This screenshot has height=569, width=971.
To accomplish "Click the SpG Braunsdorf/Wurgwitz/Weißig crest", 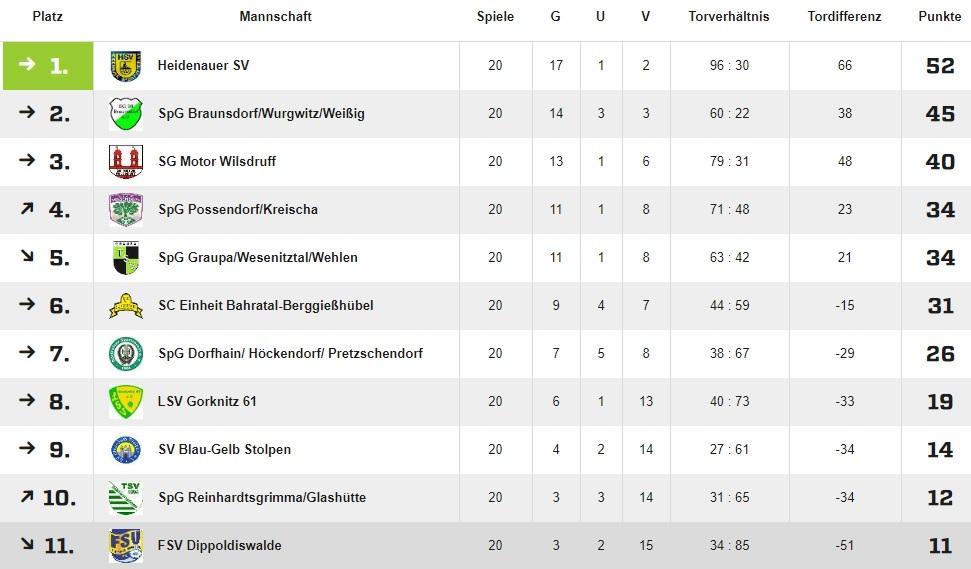I will (x=125, y=114).
